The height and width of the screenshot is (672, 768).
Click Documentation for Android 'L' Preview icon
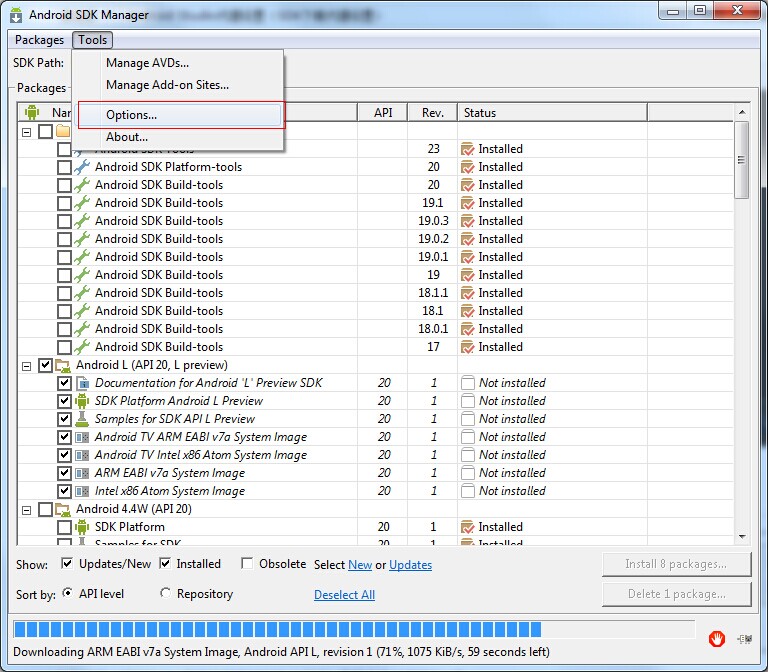[x=82, y=383]
